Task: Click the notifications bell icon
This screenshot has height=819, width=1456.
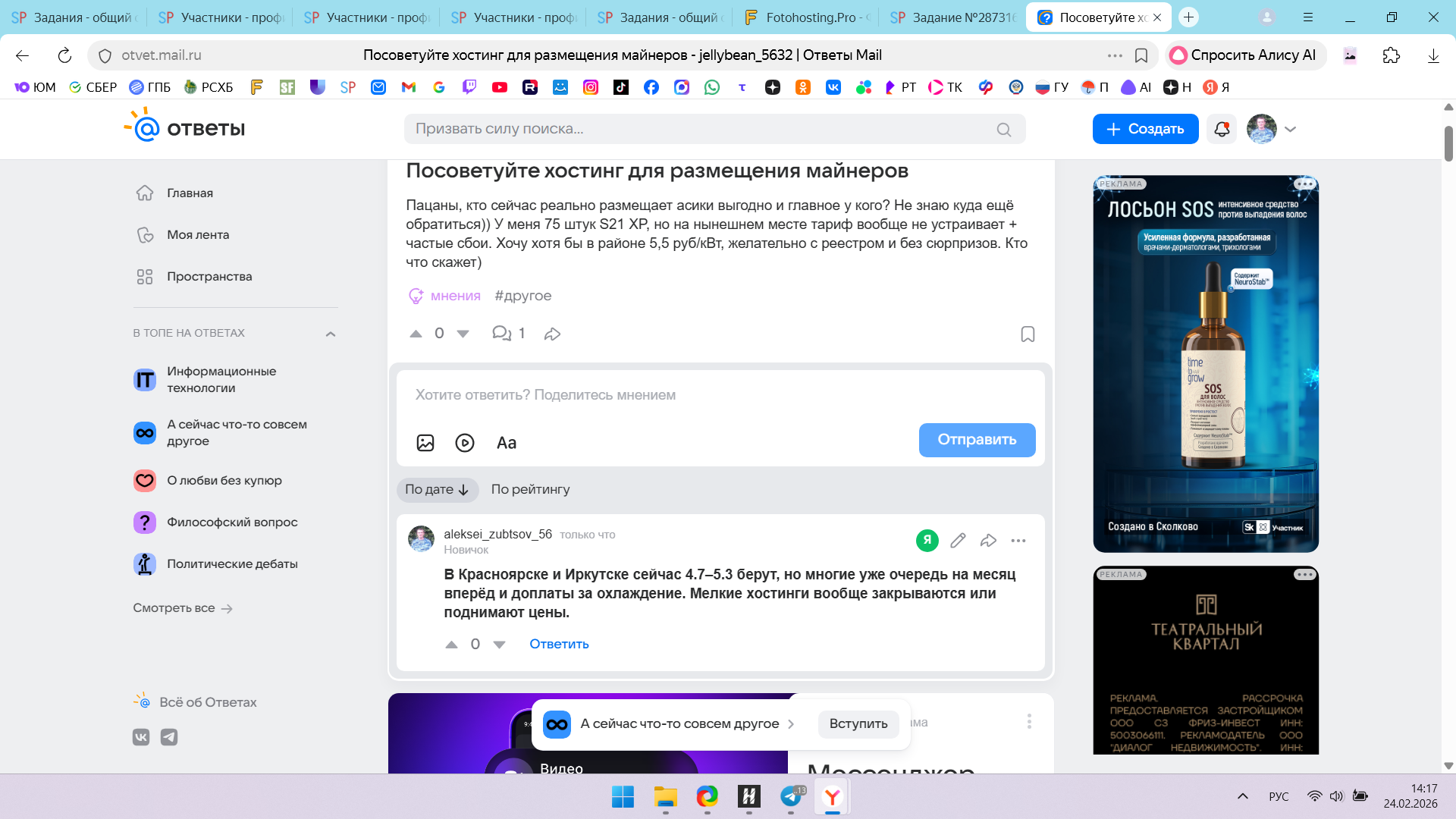Action: point(1221,129)
